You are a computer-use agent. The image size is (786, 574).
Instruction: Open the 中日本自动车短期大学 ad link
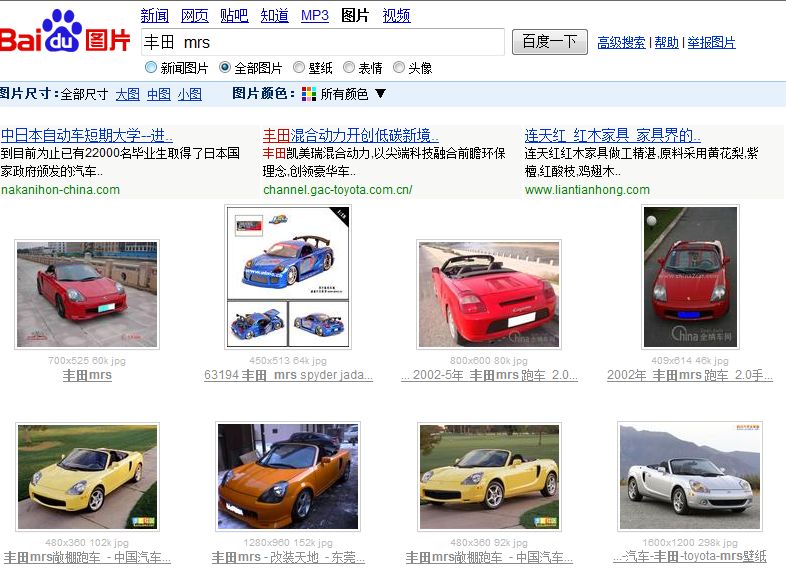(87, 135)
